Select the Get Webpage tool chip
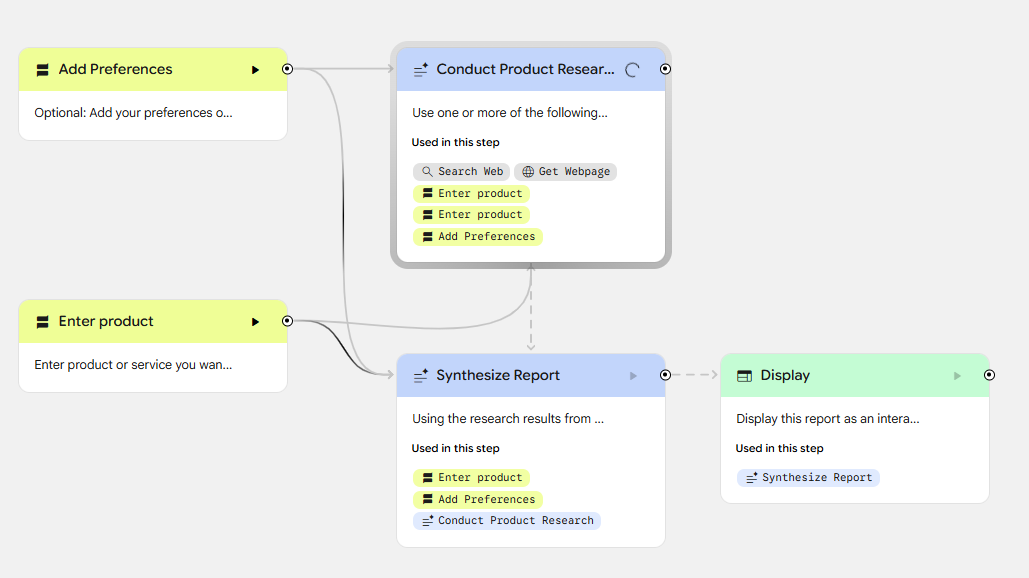The image size is (1029, 578). coord(565,172)
